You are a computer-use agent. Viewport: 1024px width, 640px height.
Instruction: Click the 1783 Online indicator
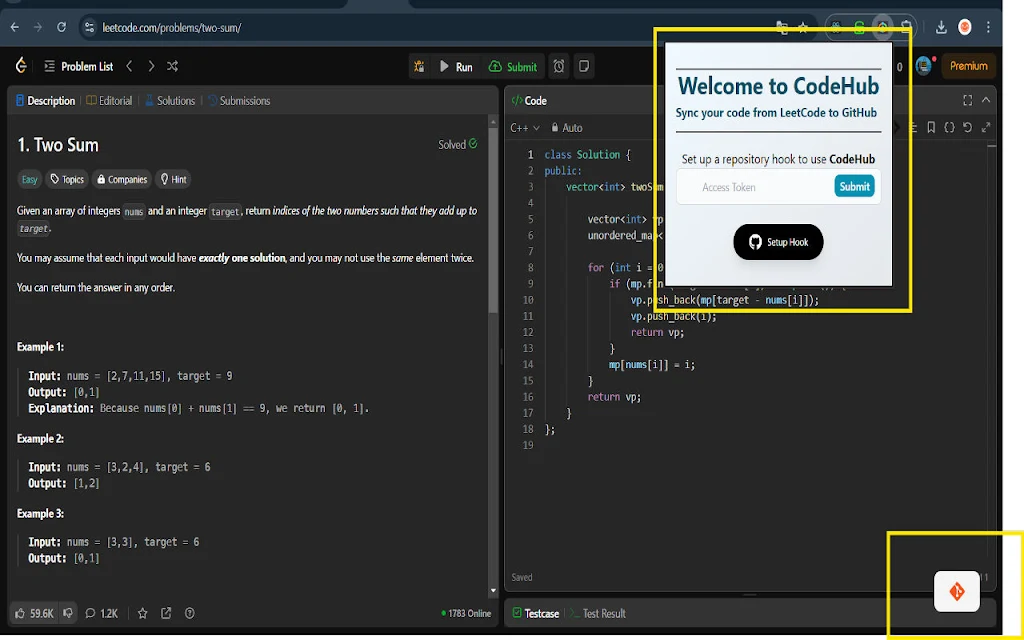click(x=466, y=613)
